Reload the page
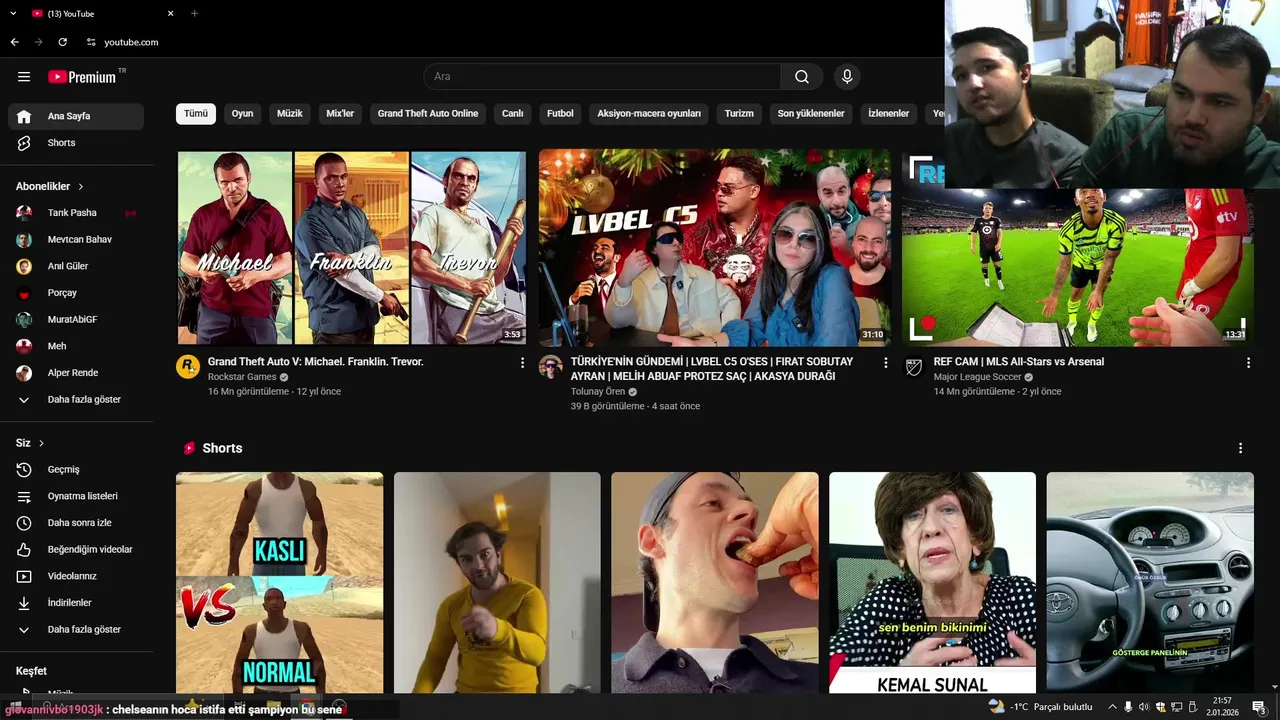 click(62, 42)
